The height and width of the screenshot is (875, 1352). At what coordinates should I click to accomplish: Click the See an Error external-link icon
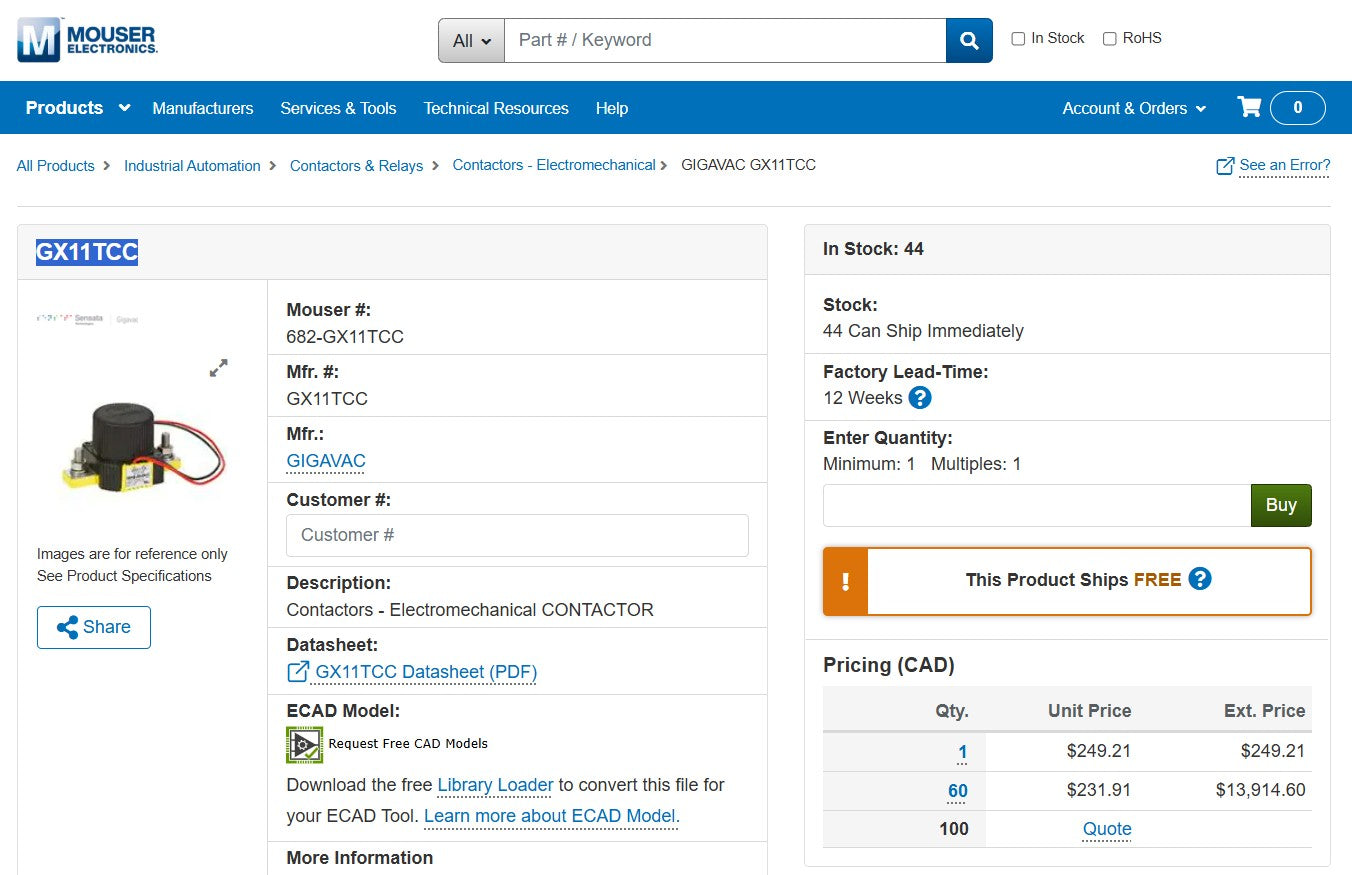1225,166
